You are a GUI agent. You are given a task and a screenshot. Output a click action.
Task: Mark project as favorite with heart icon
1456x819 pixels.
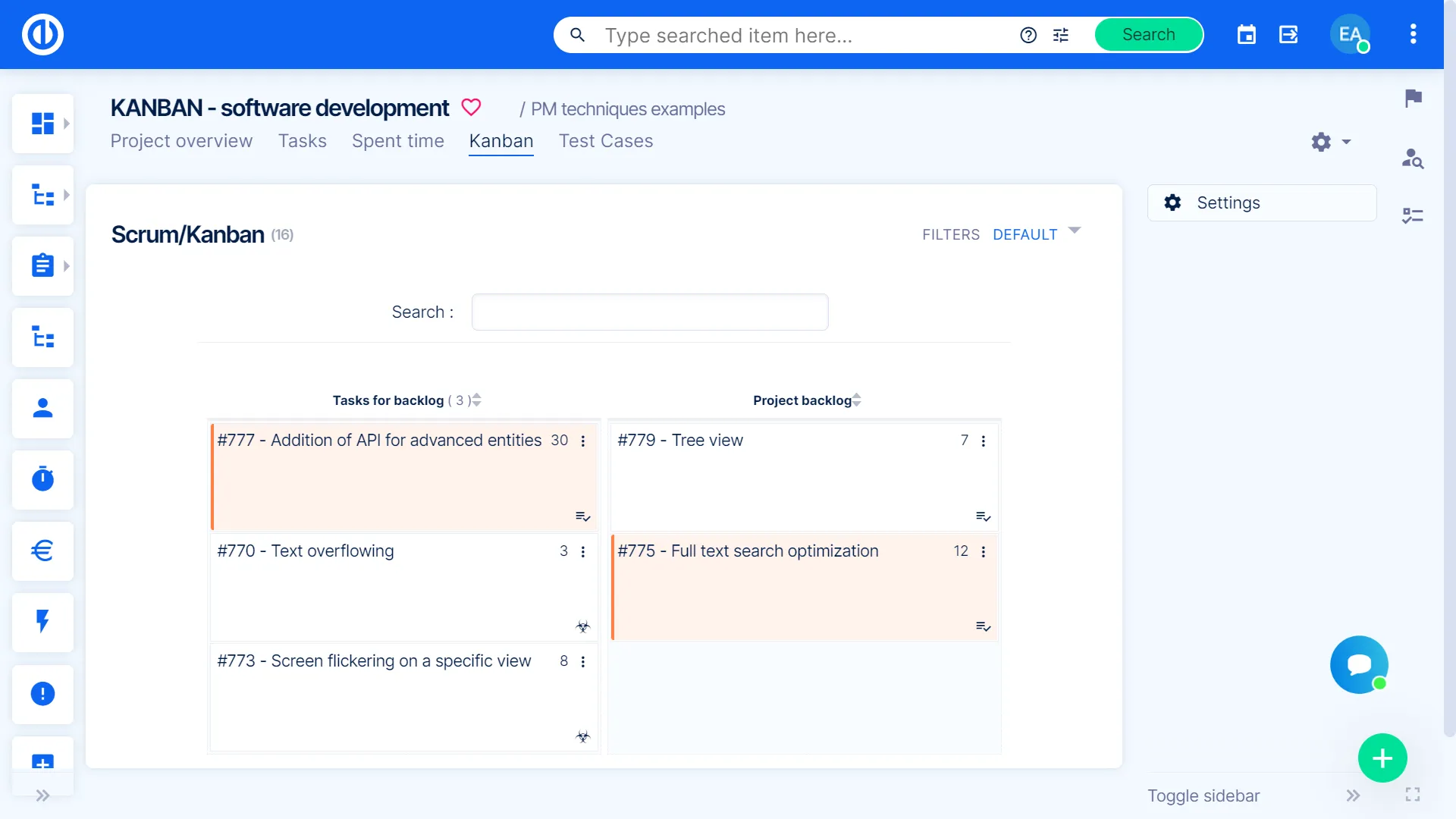pyautogui.click(x=471, y=108)
